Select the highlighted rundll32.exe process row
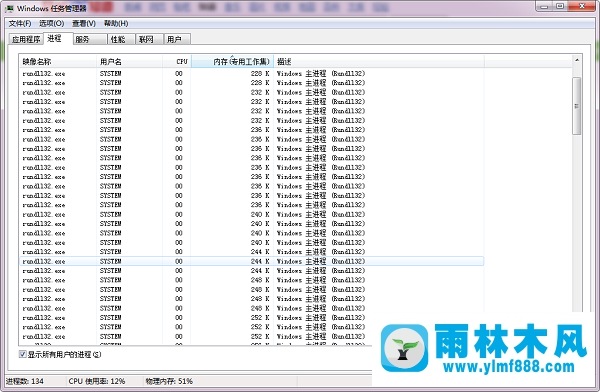The width and height of the screenshot is (600, 392). pyautogui.click(x=251, y=261)
